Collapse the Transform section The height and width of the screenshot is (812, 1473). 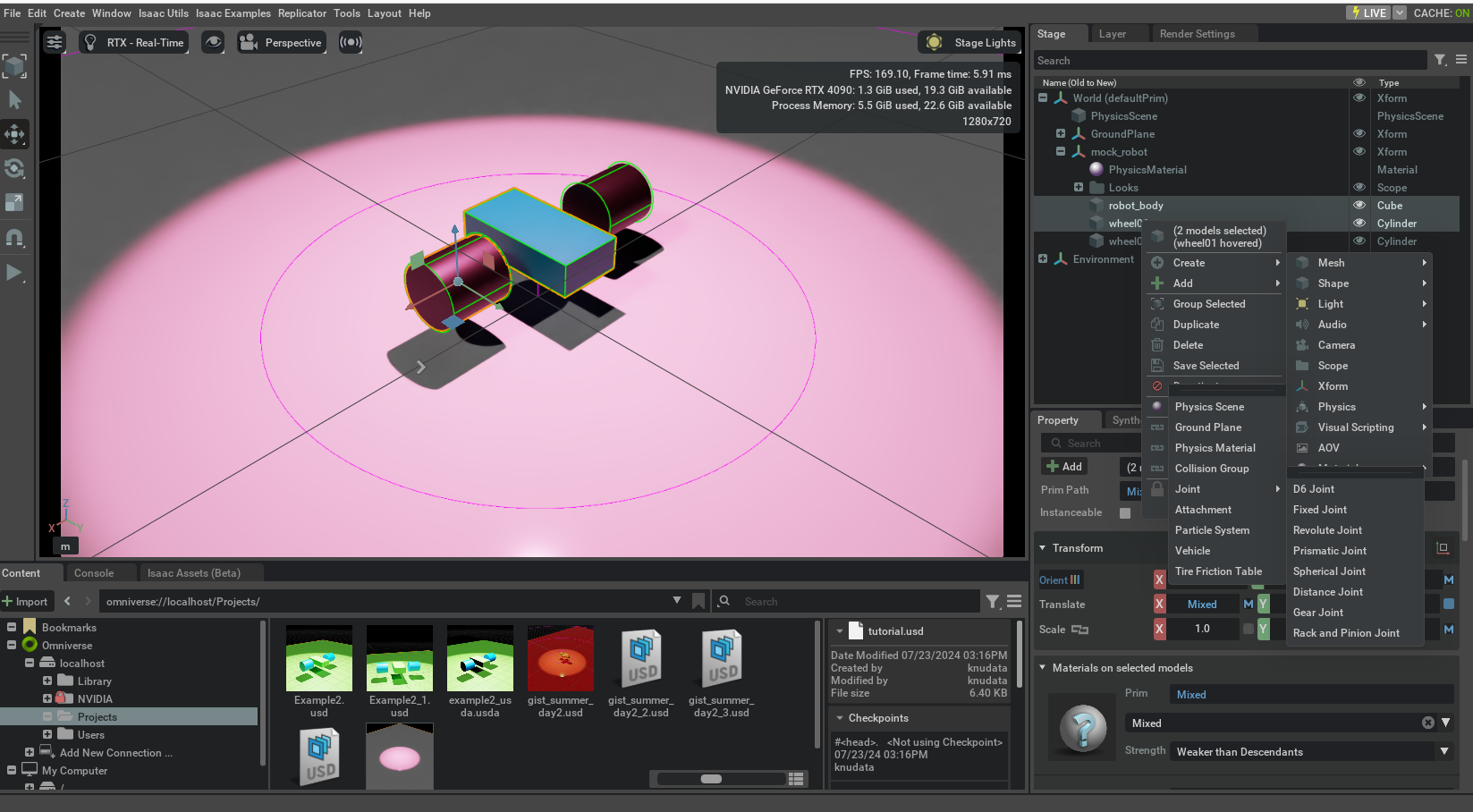1043,548
